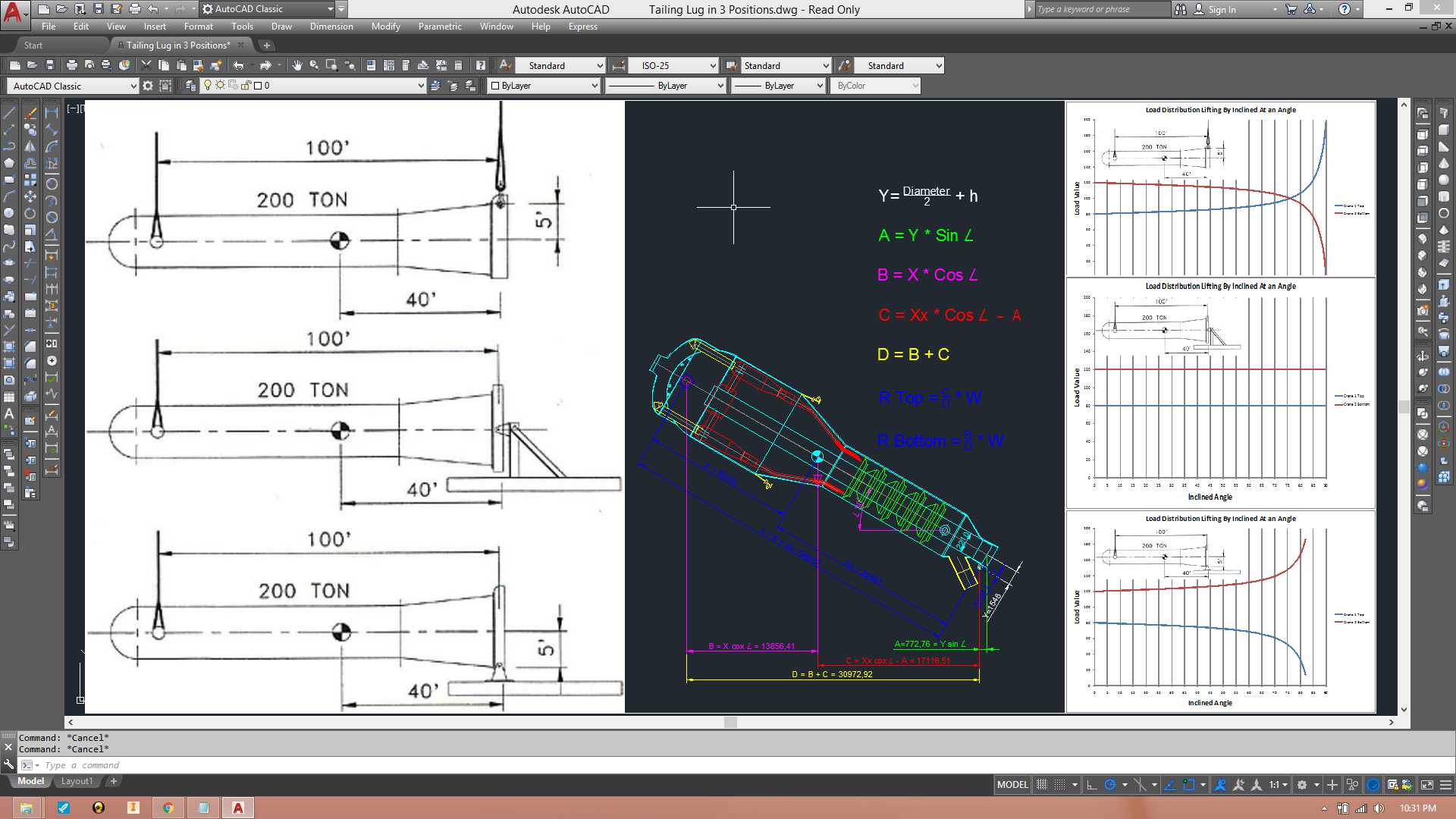Select the Mirror tool in Modify toolbar

point(30,146)
